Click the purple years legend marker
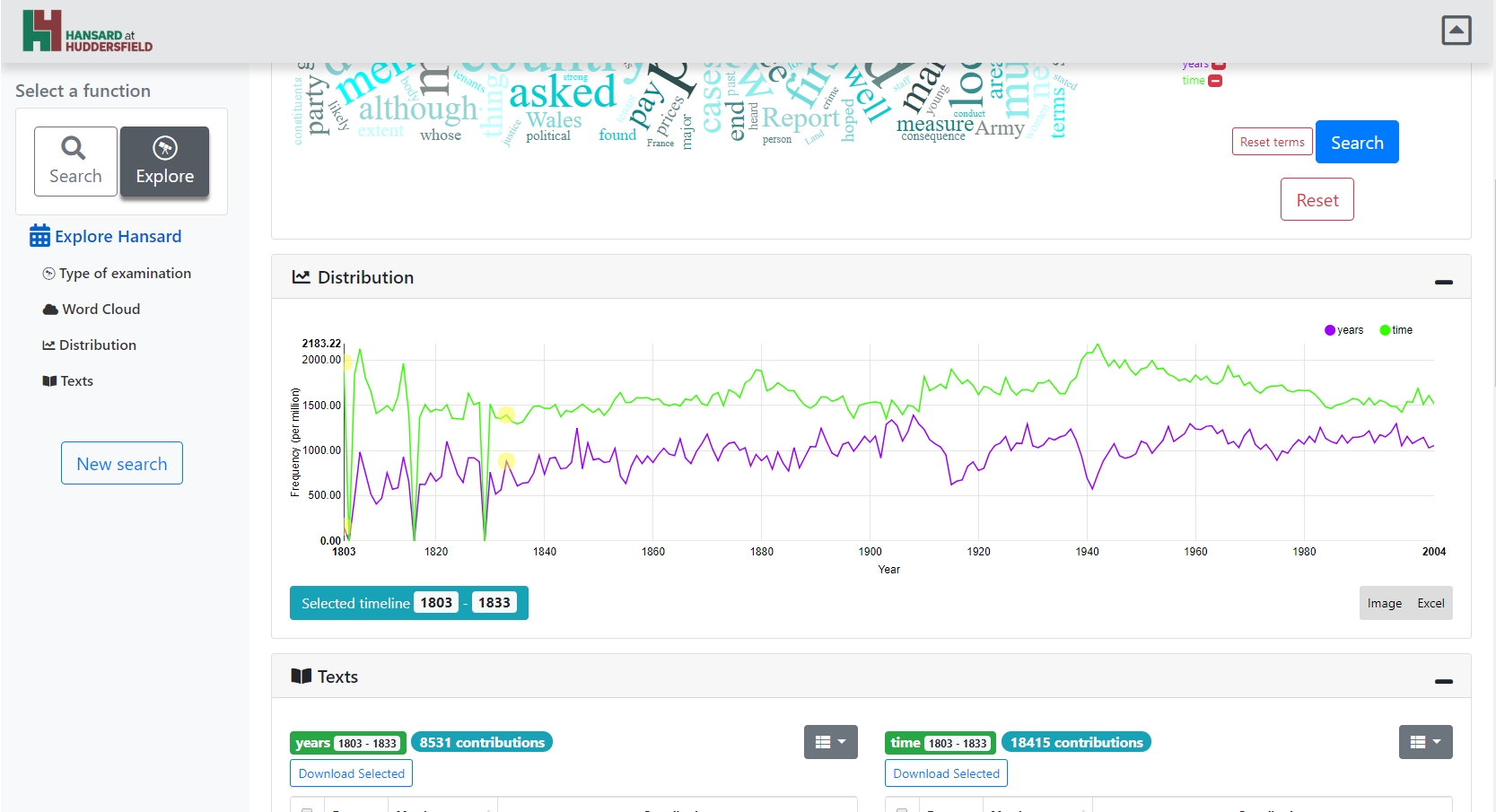 [x=1329, y=330]
